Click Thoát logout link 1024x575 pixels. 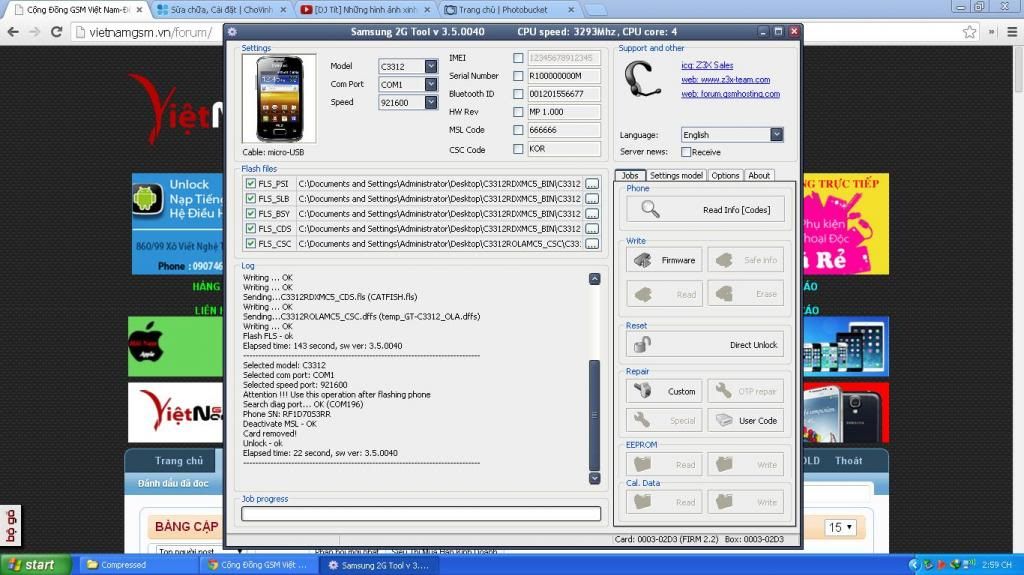pyautogui.click(x=848, y=461)
